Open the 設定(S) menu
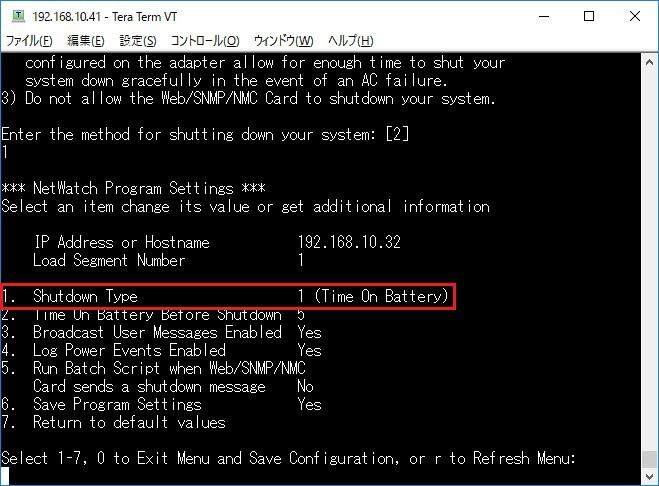This screenshot has height=486, width=659. tap(138, 41)
